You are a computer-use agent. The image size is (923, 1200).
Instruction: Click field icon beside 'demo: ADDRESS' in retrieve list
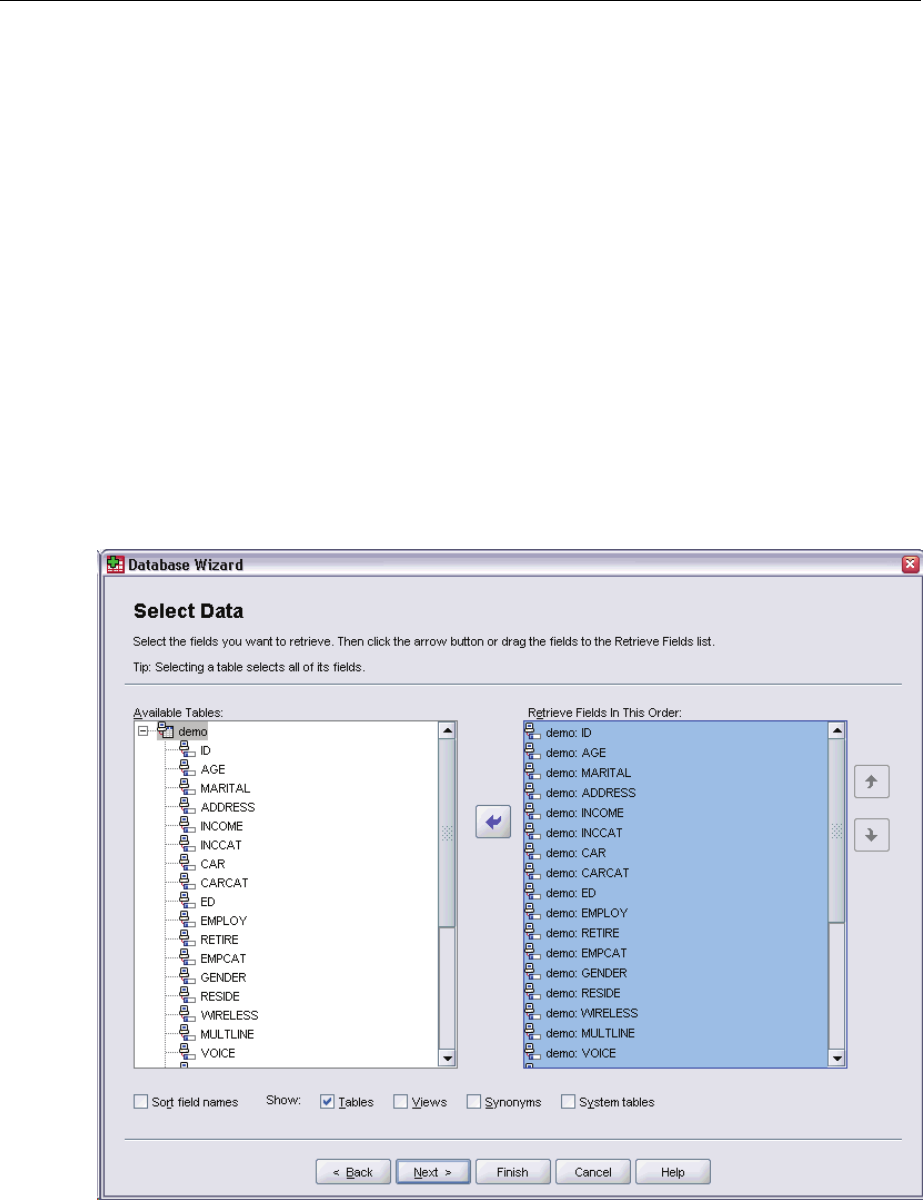tap(532, 792)
